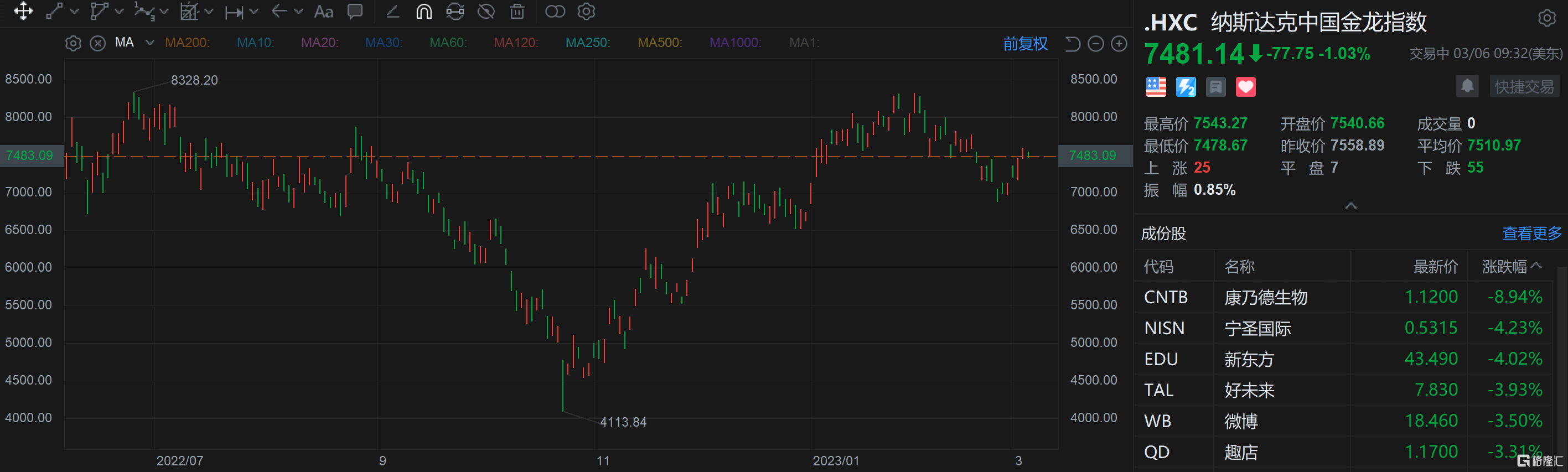The width and height of the screenshot is (1568, 472).
Task: Toggle the red heart favorite icon
Action: coord(1245,87)
